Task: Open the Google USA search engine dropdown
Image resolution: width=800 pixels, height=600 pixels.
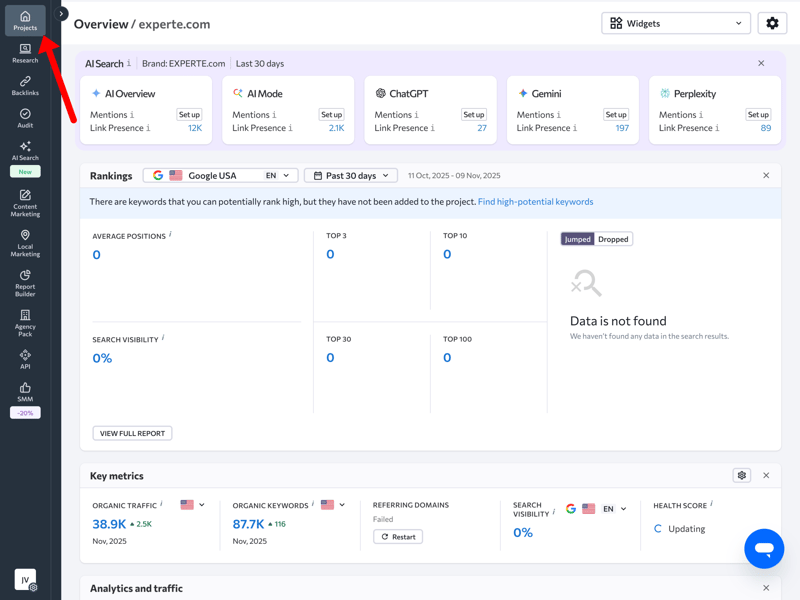Action: point(220,175)
